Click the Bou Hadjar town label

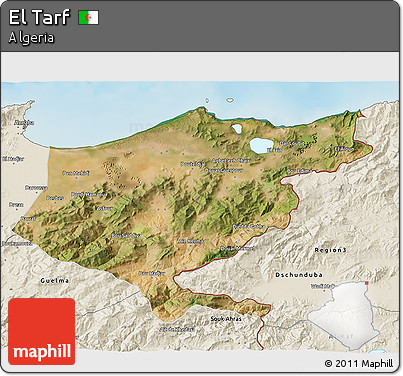coord(152,273)
